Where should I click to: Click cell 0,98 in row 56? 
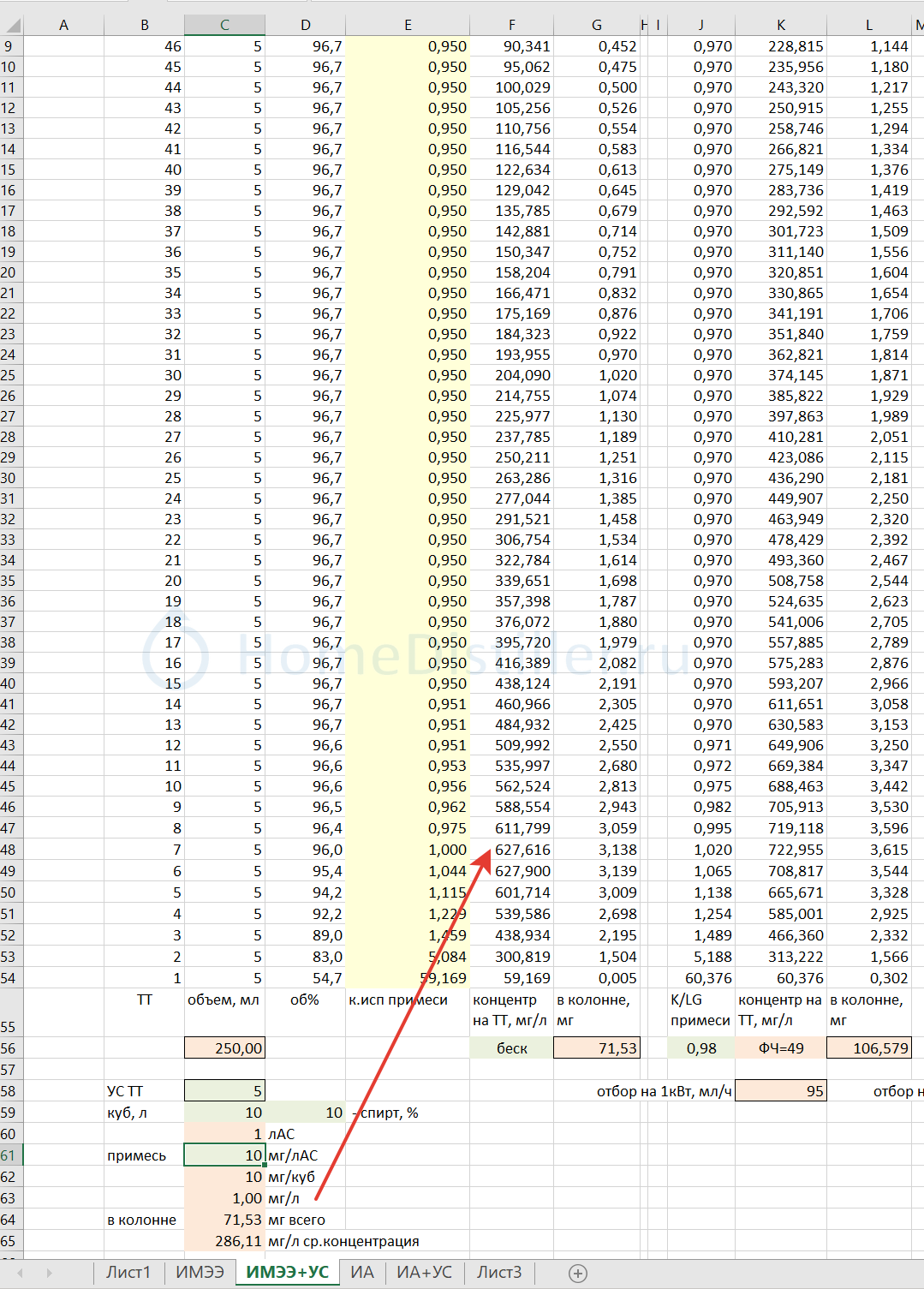click(x=700, y=1048)
